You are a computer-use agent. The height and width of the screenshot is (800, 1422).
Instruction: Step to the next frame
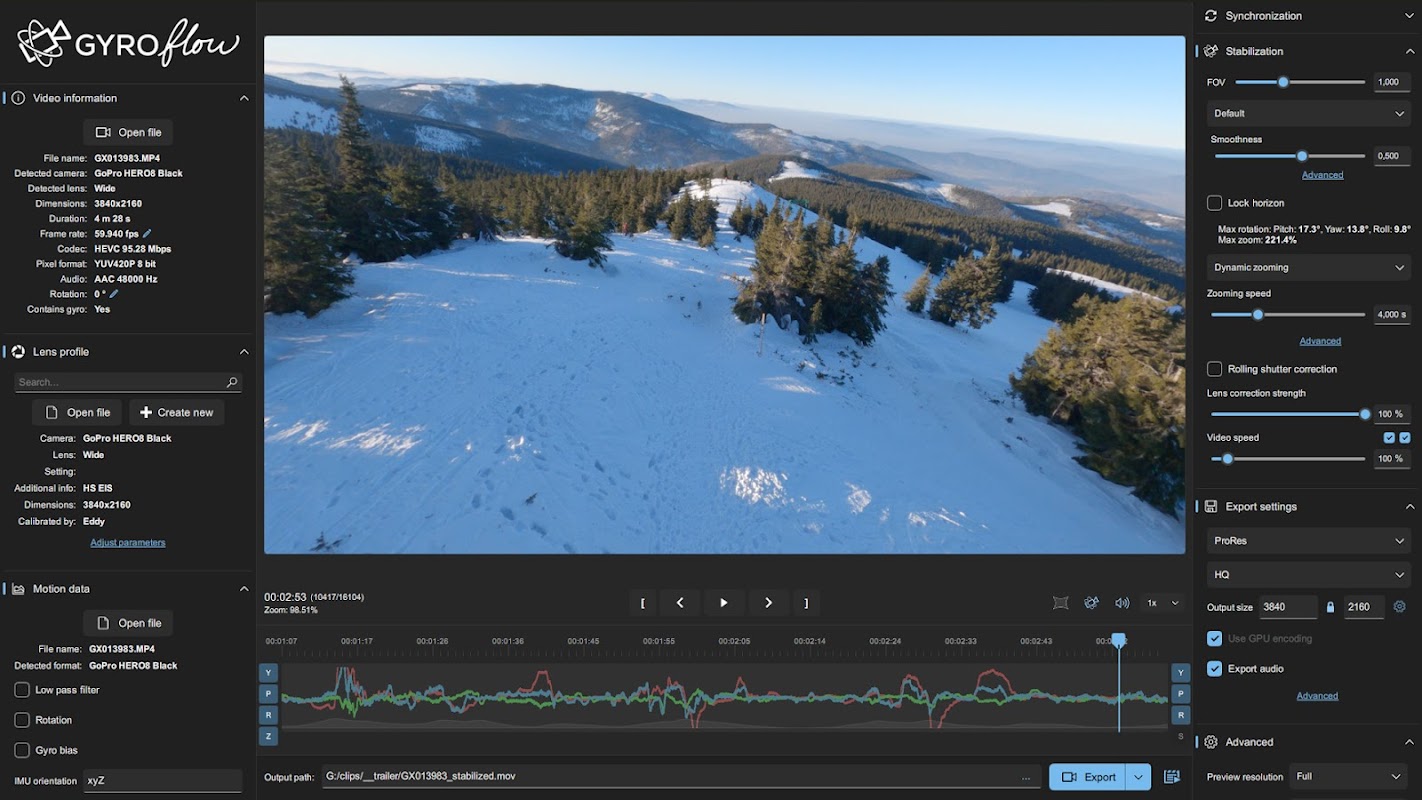(x=768, y=603)
